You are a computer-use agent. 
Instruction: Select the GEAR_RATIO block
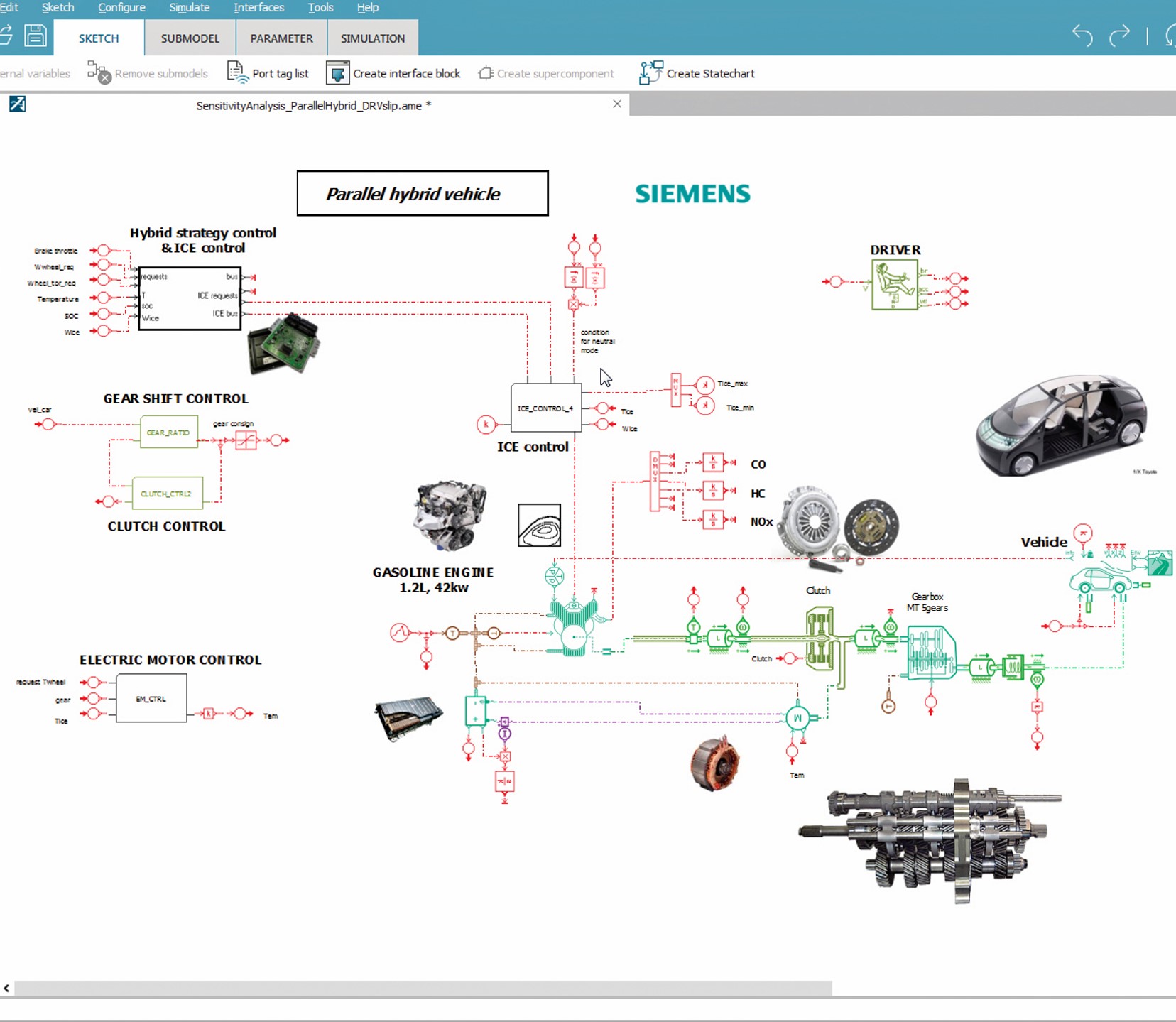point(168,433)
